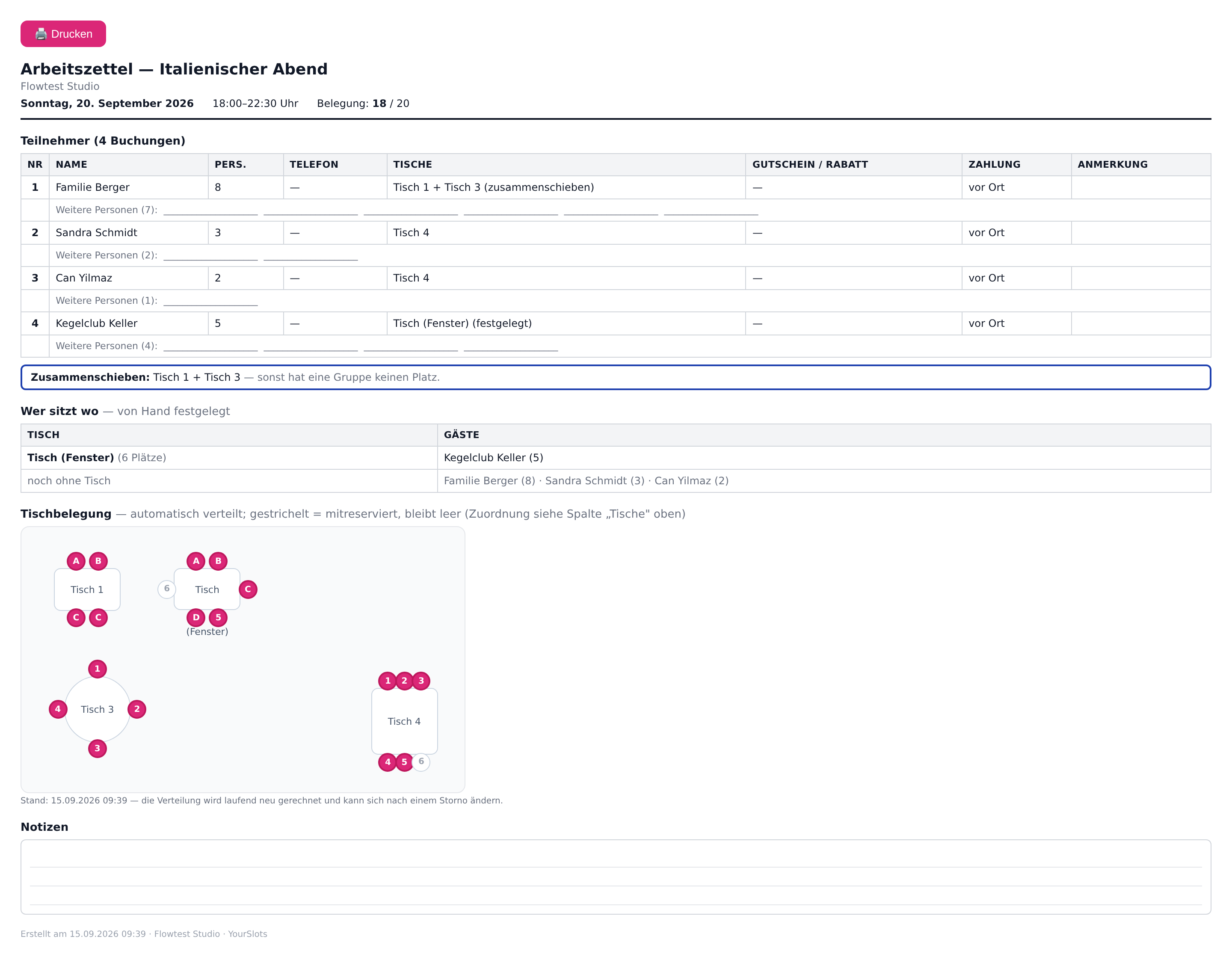Select the round Tisch 3 table
Screen dimensions: 1232x960
click(98, 709)
